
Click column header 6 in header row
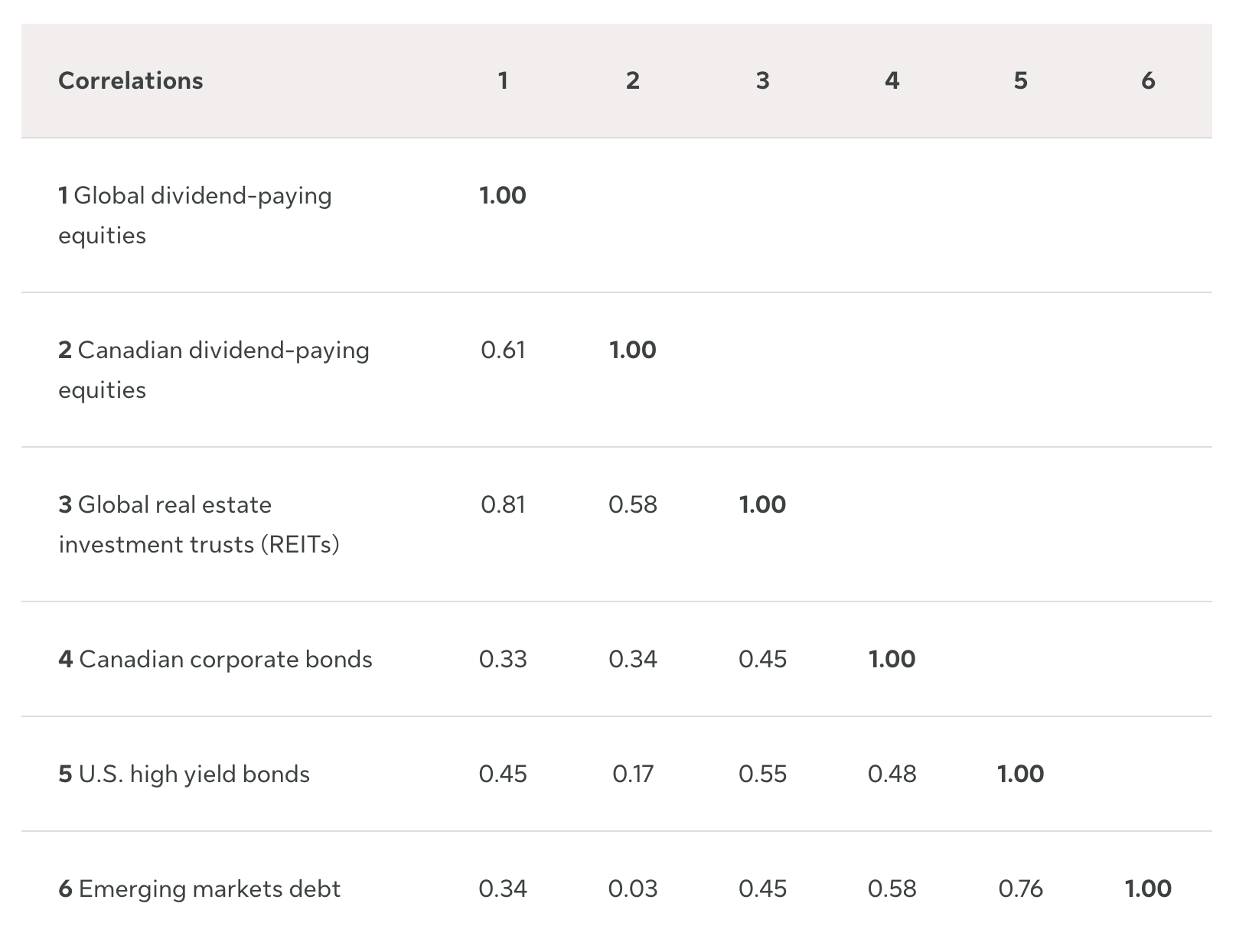(x=1148, y=80)
